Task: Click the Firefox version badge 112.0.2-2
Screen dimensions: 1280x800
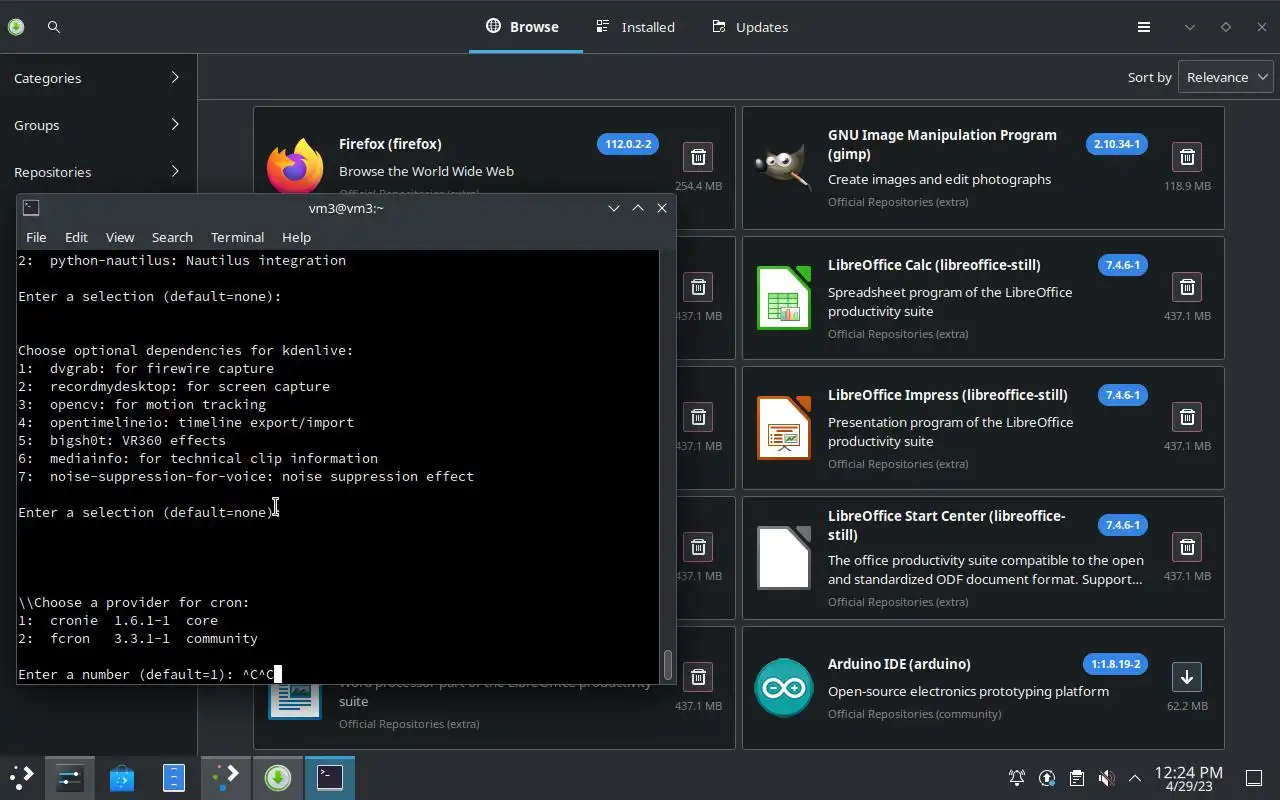Action: (x=628, y=144)
